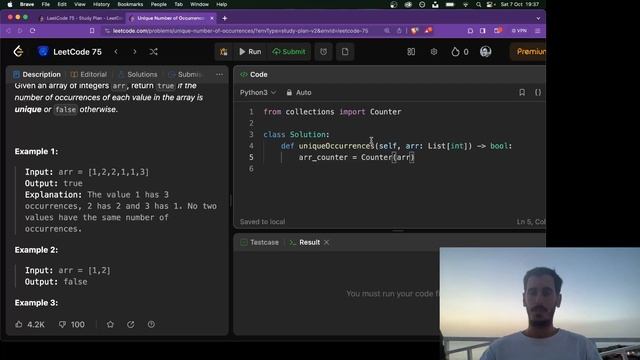Click the bookmark icon in address bar
The height and width of the screenshot is (360, 640).
tap(92, 31)
